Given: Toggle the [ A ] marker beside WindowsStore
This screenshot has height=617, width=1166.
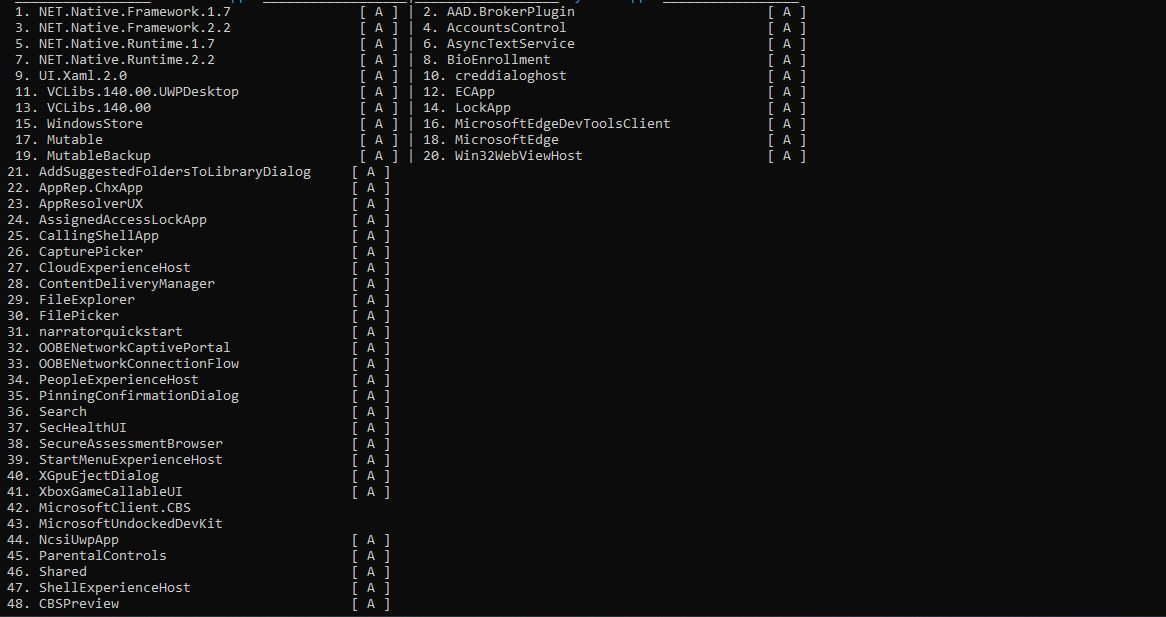Looking at the screenshot, I should click(379, 124).
